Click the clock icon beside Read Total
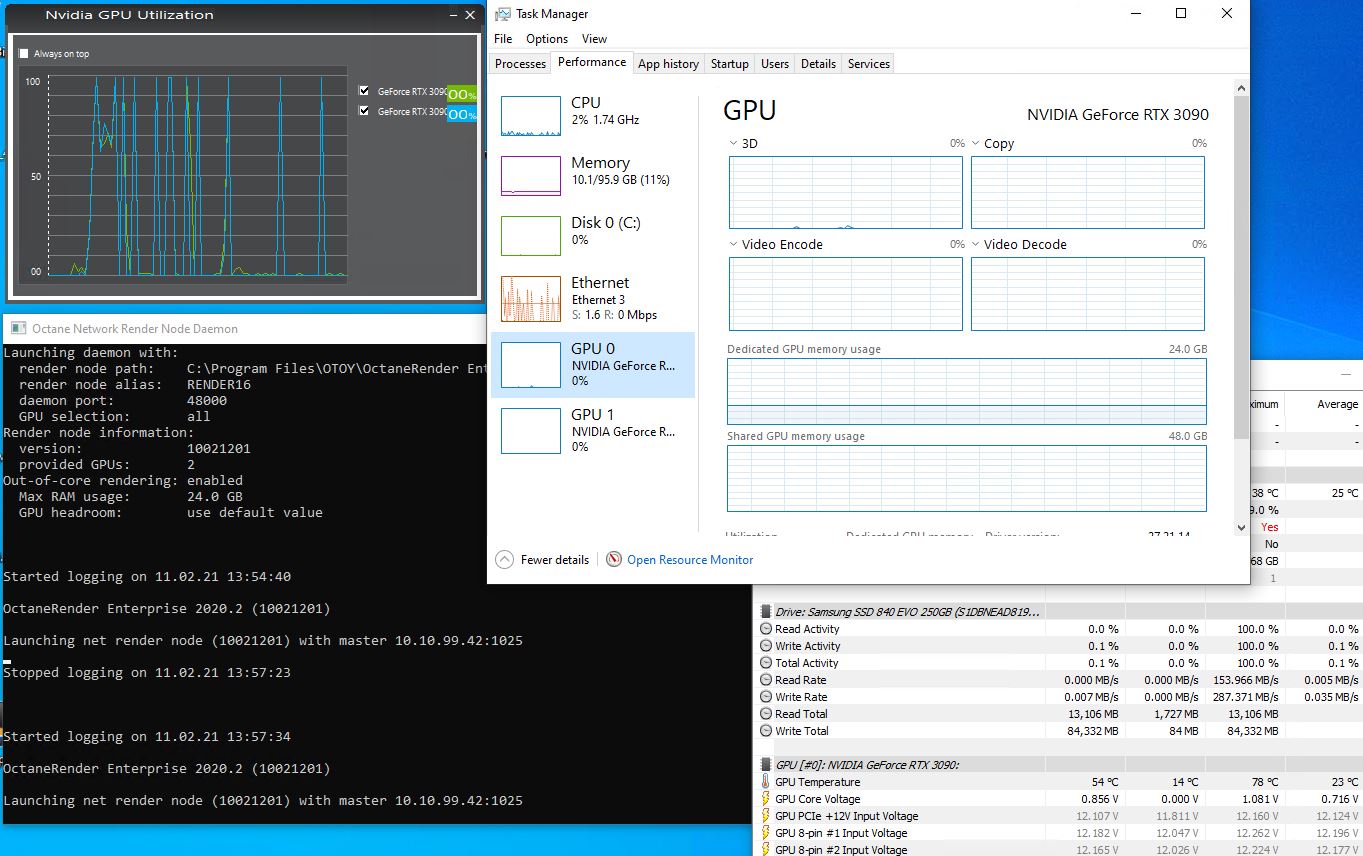This screenshot has width=1363, height=856. point(766,714)
